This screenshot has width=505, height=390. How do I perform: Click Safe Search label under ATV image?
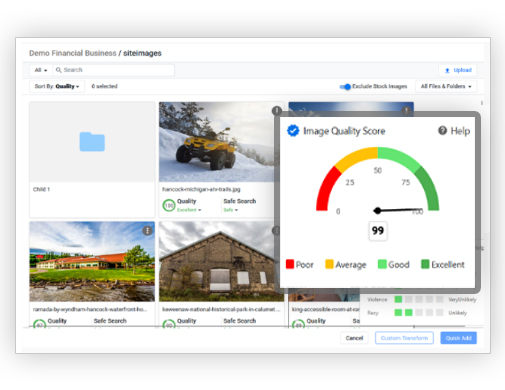(x=240, y=201)
